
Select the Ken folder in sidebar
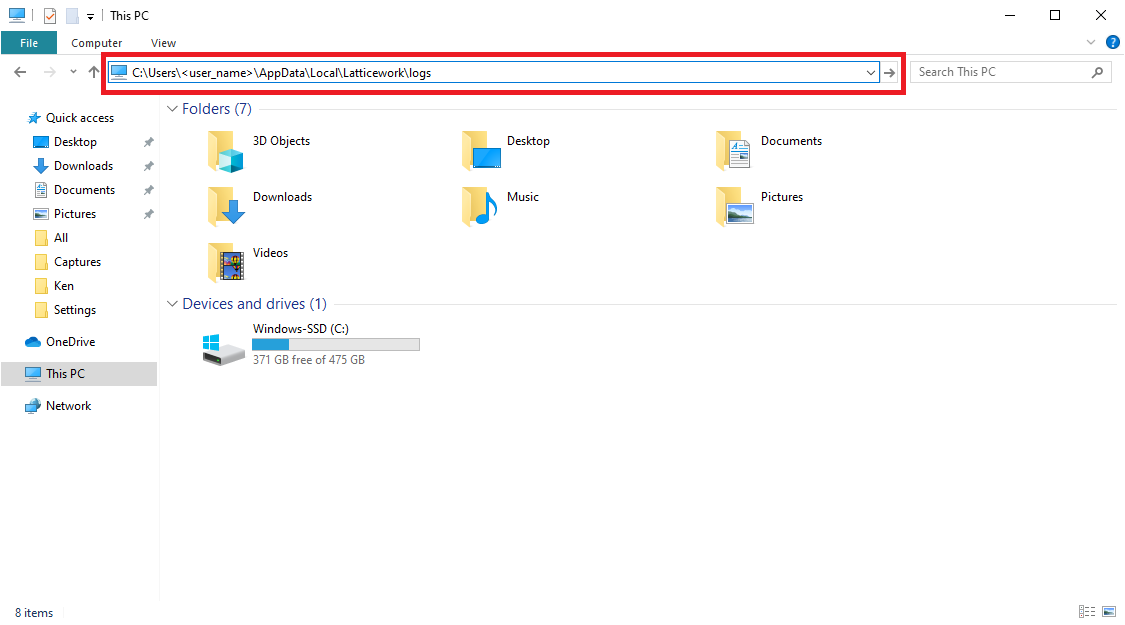64,286
